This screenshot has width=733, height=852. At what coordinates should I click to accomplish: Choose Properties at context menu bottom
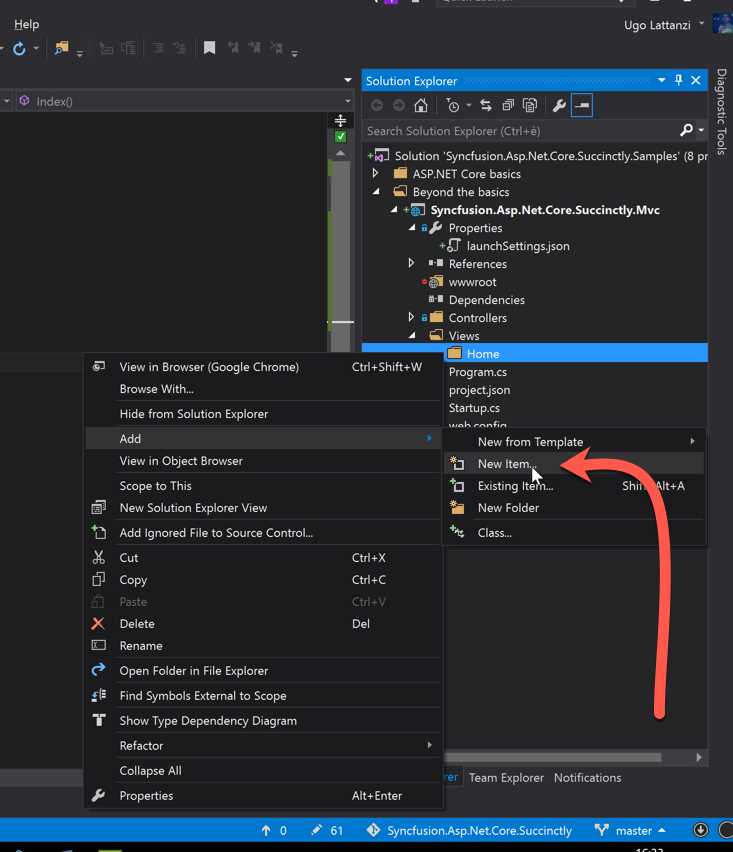click(x=264, y=795)
